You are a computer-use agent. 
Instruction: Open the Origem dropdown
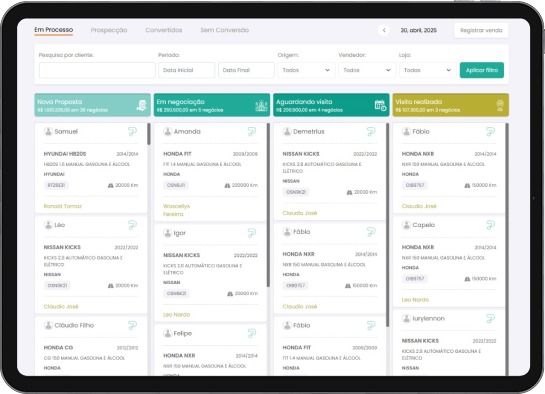(306, 70)
